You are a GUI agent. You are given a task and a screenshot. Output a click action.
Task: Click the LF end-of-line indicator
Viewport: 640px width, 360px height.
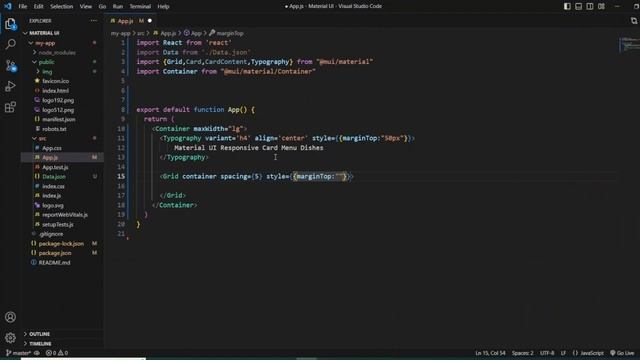click(x=563, y=353)
